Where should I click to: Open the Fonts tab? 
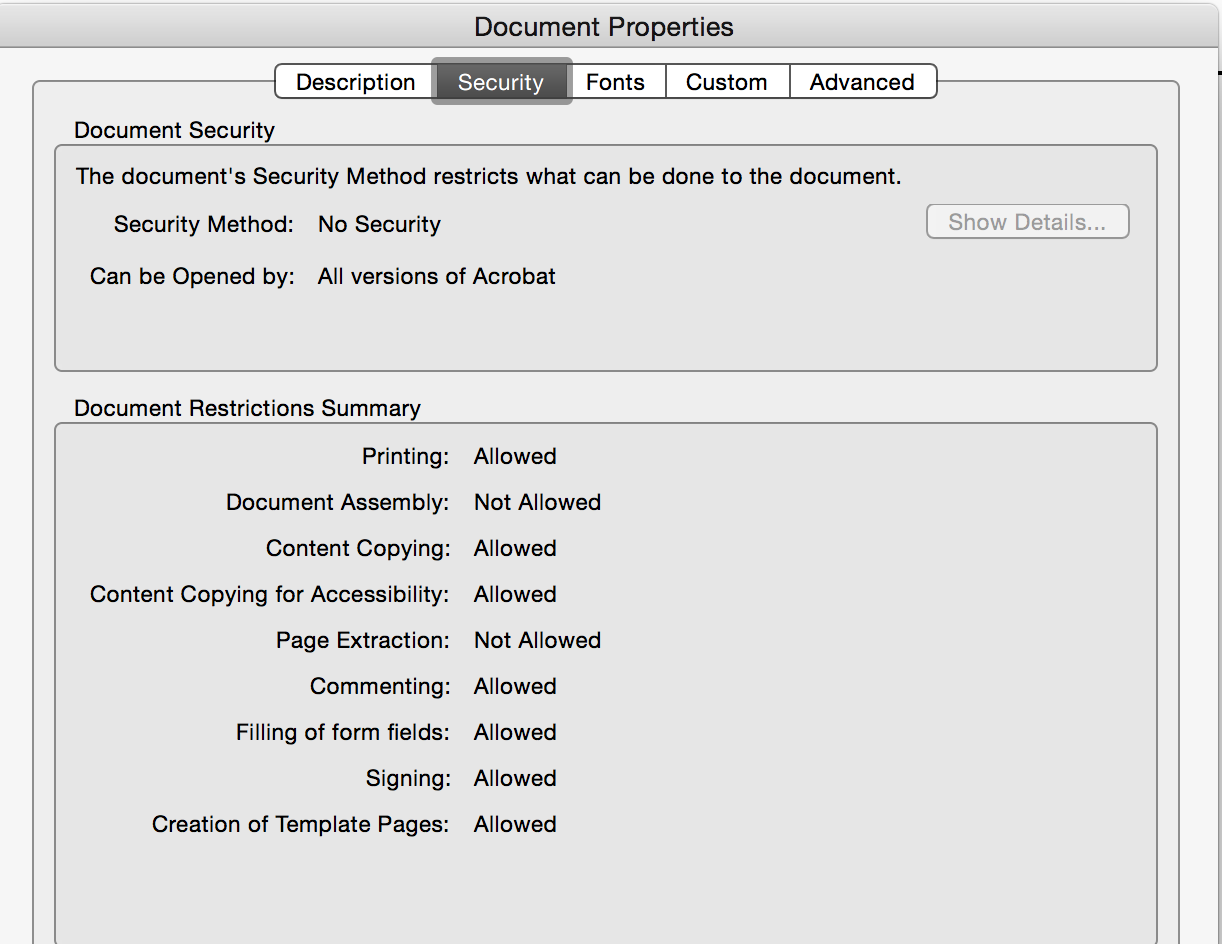[615, 82]
